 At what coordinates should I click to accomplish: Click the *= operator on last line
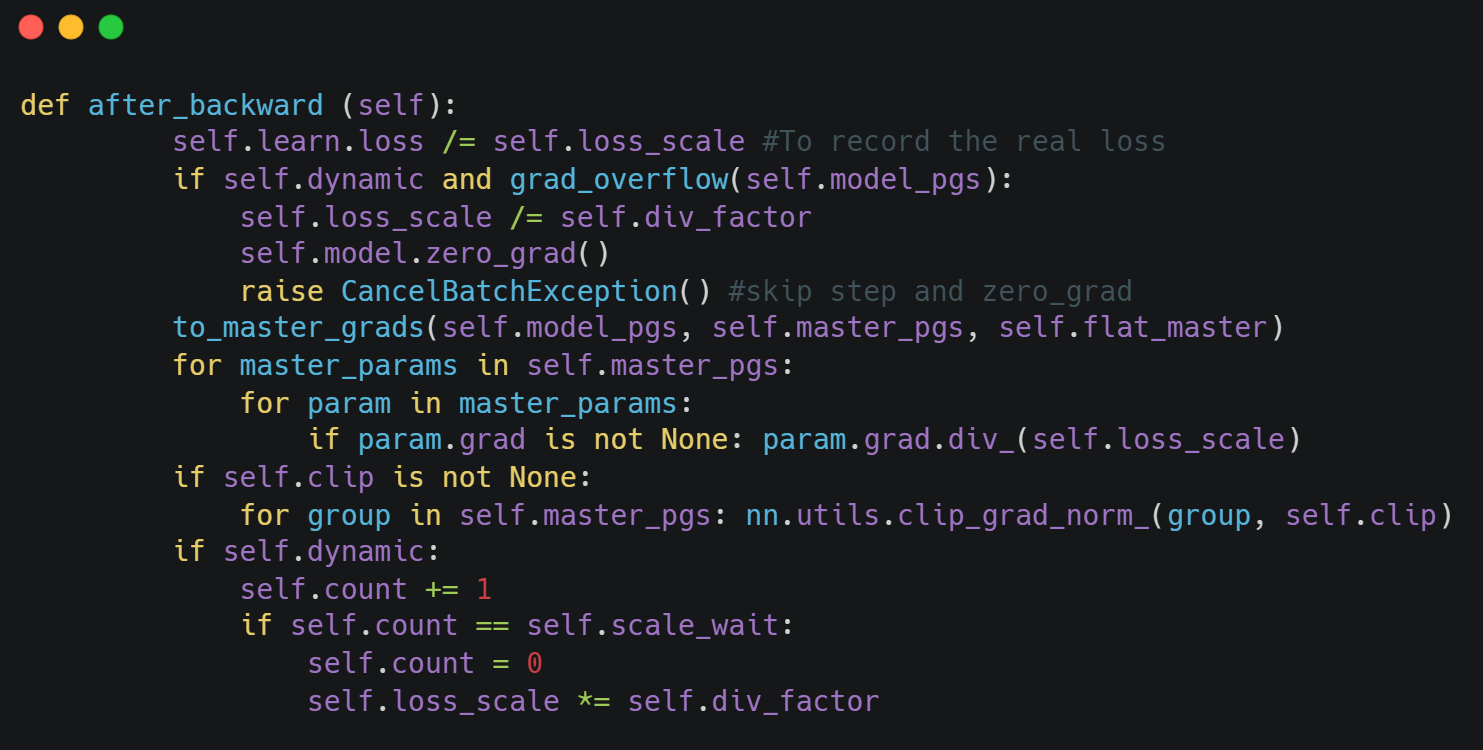(592, 701)
